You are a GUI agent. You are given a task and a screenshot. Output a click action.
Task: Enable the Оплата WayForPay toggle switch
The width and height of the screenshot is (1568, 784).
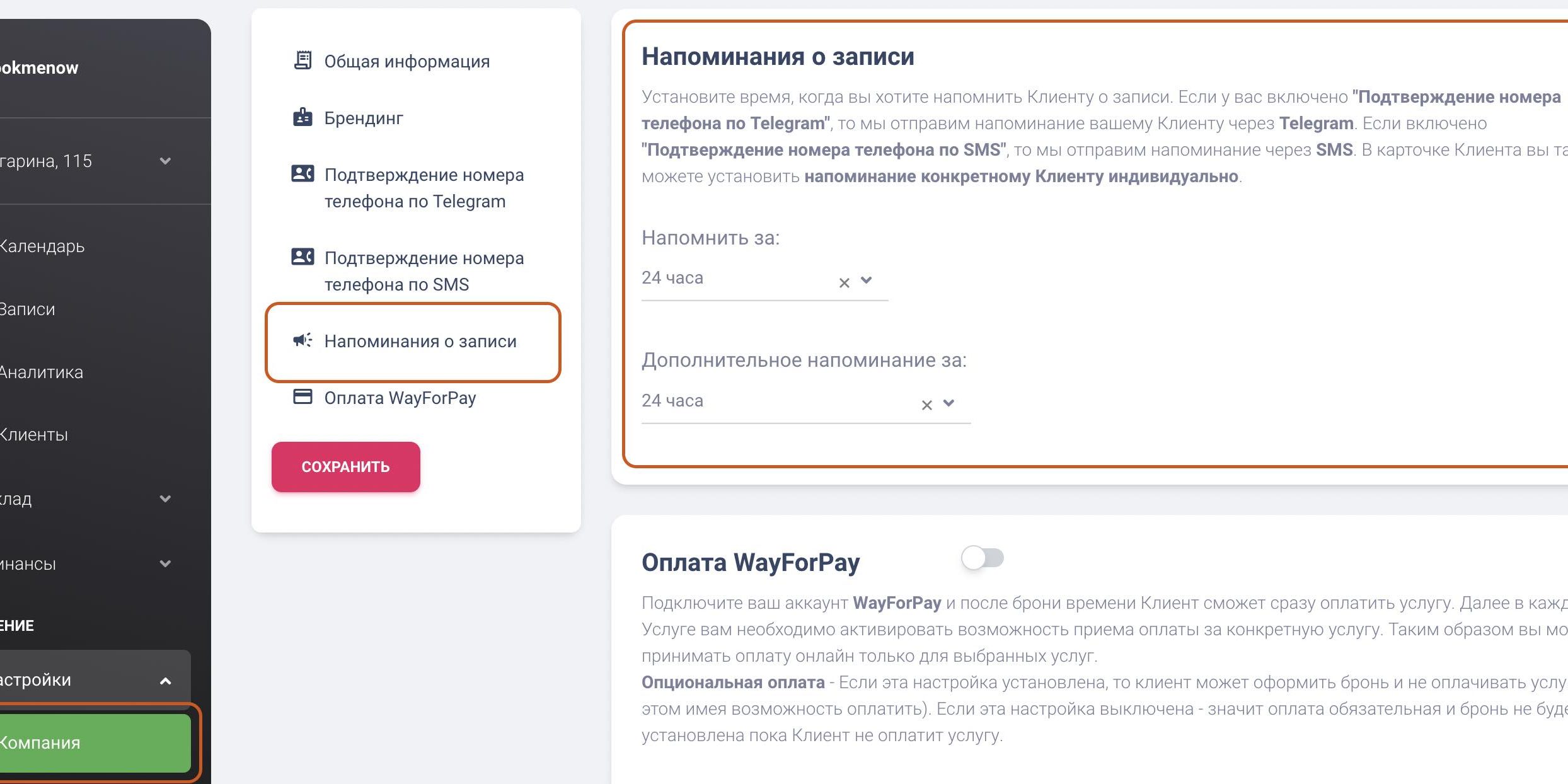[x=982, y=558]
